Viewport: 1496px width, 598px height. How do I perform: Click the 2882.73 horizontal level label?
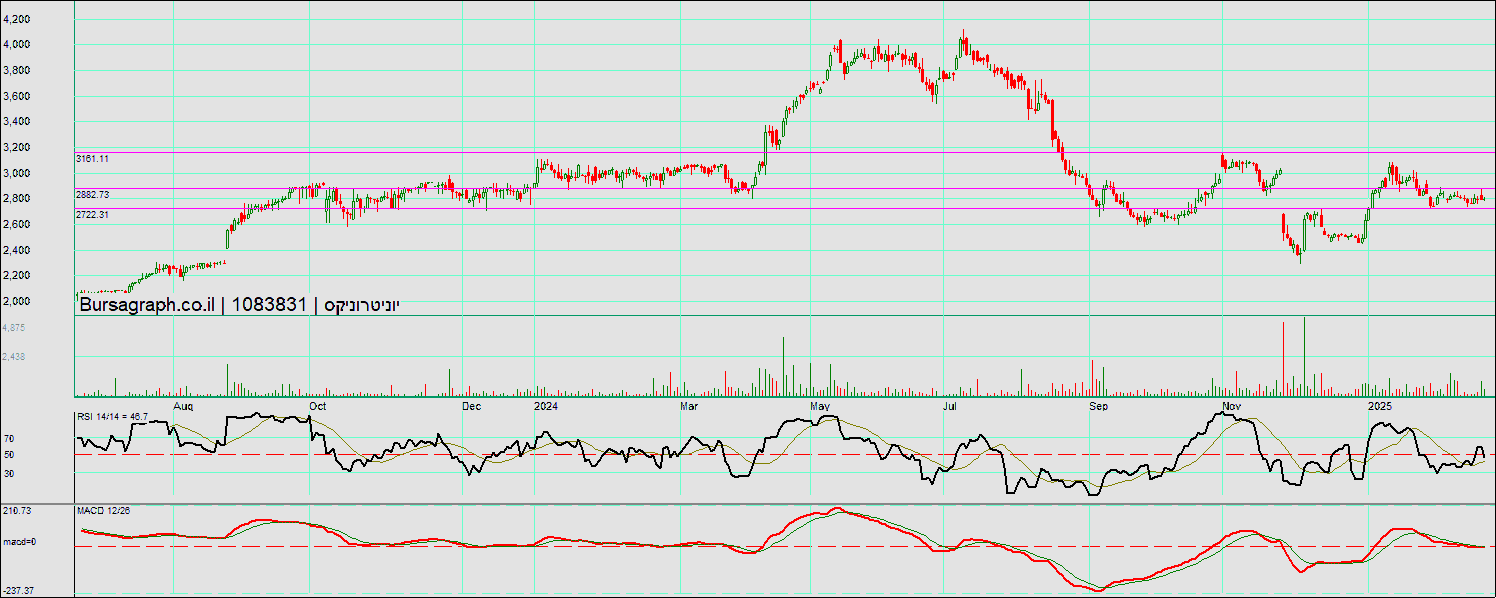pyautogui.click(x=92, y=194)
